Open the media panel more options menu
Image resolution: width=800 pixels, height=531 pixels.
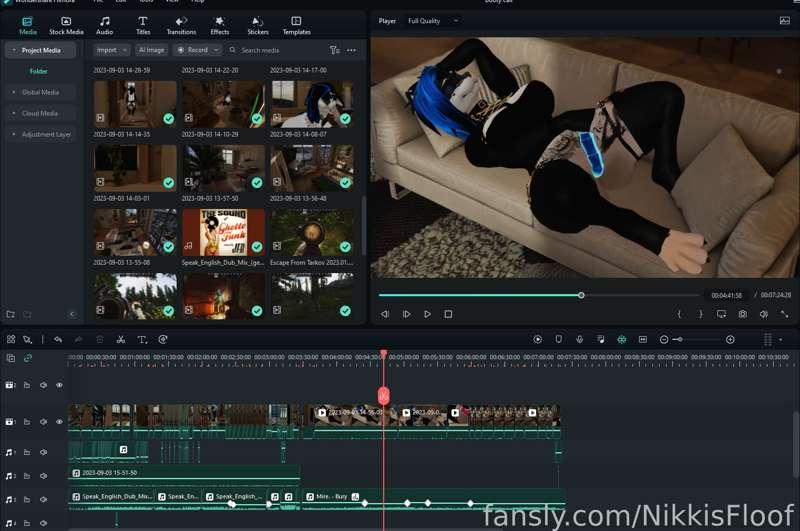[x=351, y=50]
